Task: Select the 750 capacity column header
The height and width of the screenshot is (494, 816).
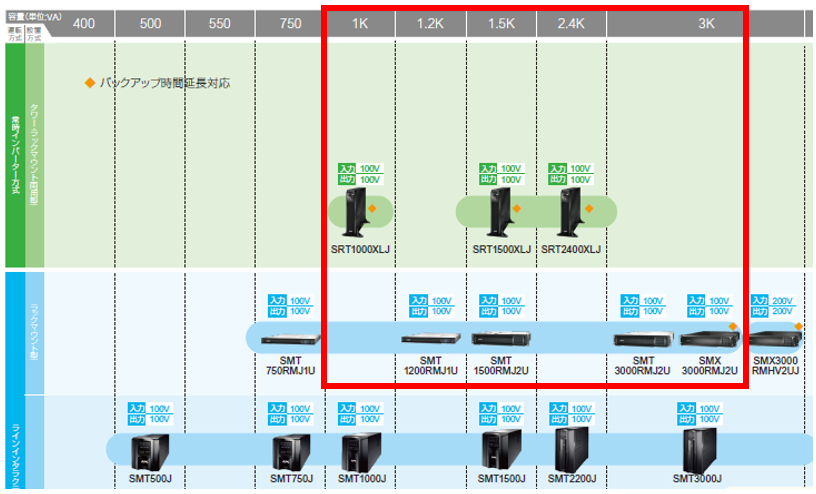Action: (x=290, y=23)
